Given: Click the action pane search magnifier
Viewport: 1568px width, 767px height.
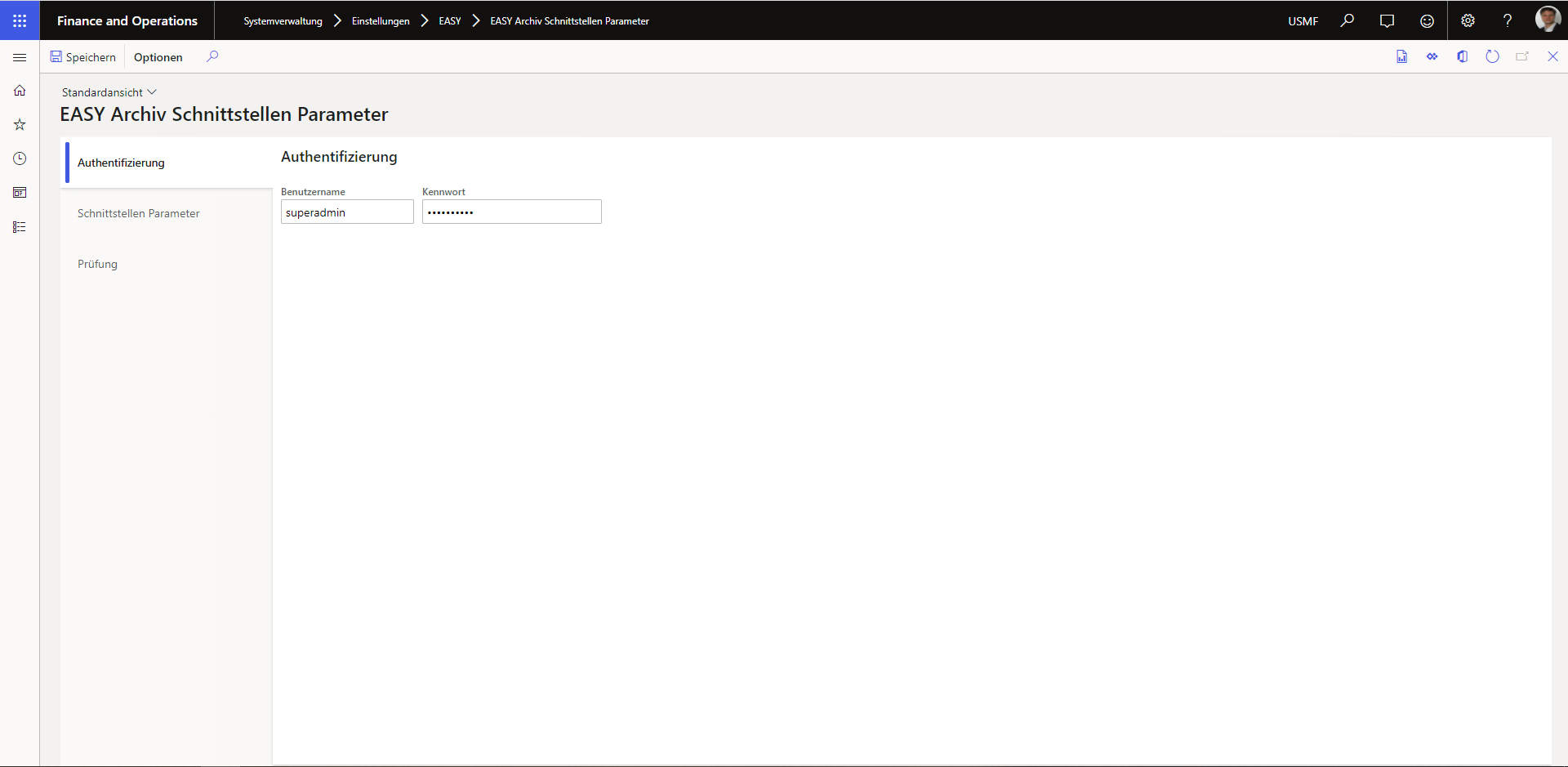Looking at the screenshot, I should (x=212, y=56).
